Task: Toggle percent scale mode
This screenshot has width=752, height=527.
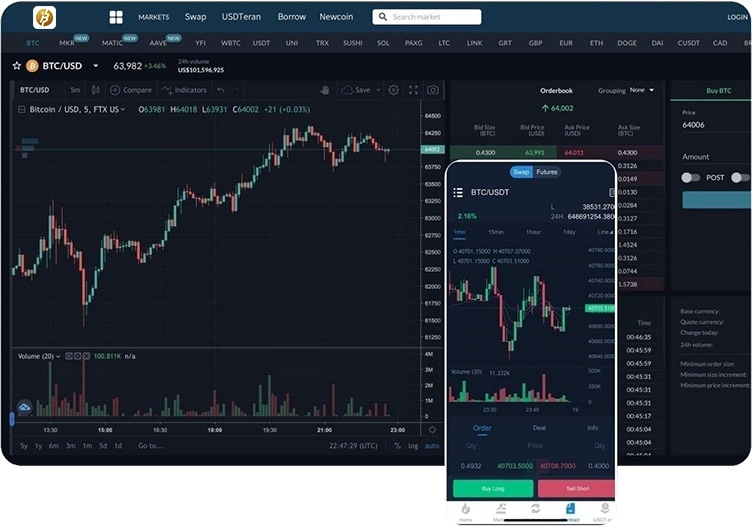Action: [397, 446]
